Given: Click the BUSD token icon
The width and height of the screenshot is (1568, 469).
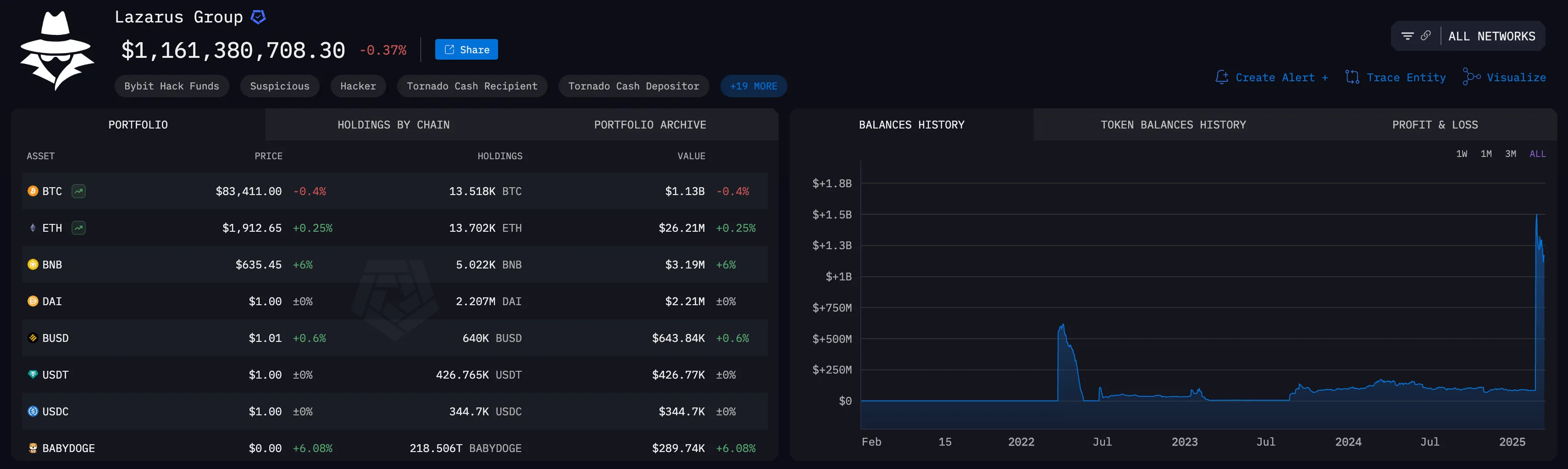Looking at the screenshot, I should point(33,337).
